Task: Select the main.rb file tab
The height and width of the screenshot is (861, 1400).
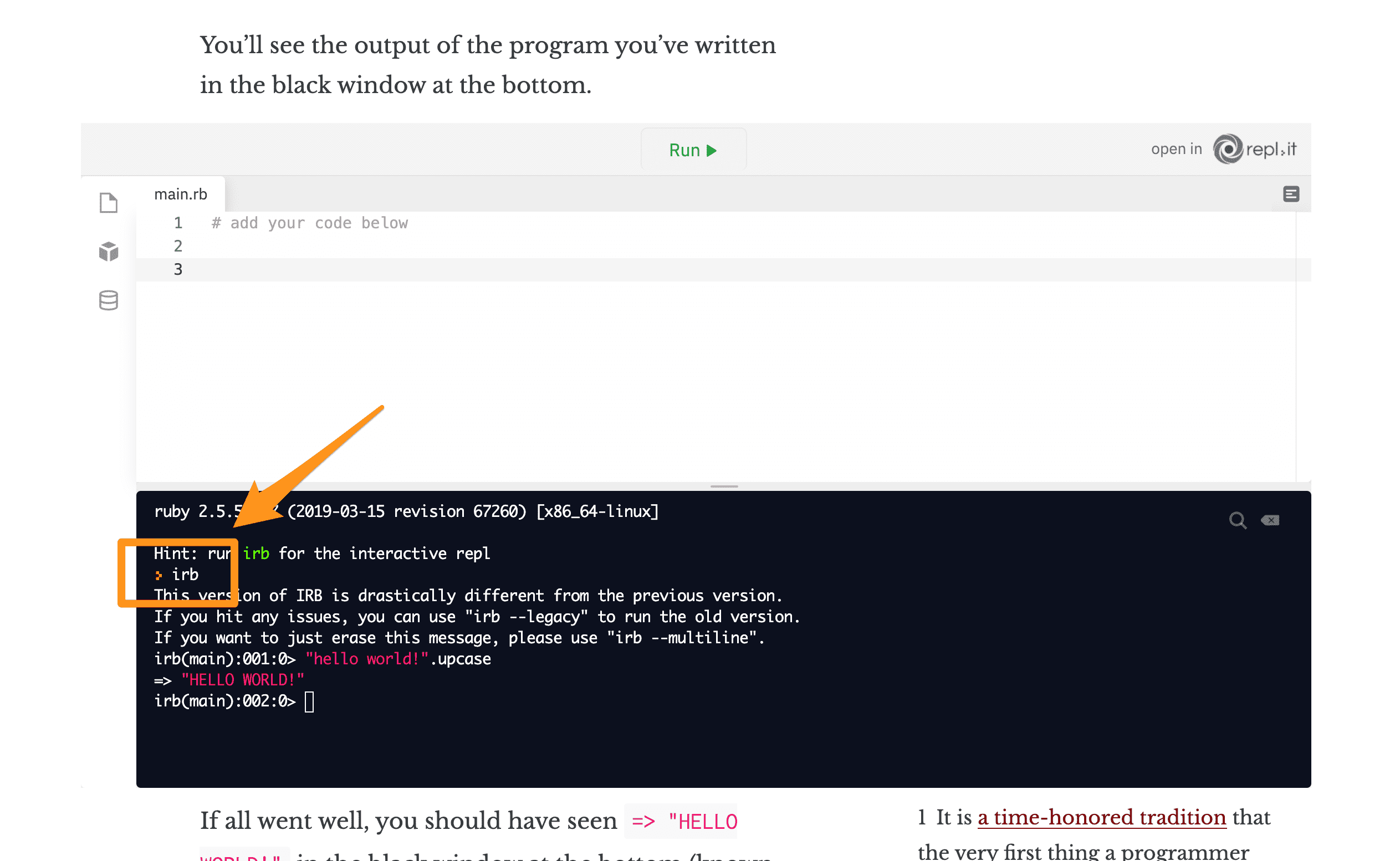Action: click(181, 194)
